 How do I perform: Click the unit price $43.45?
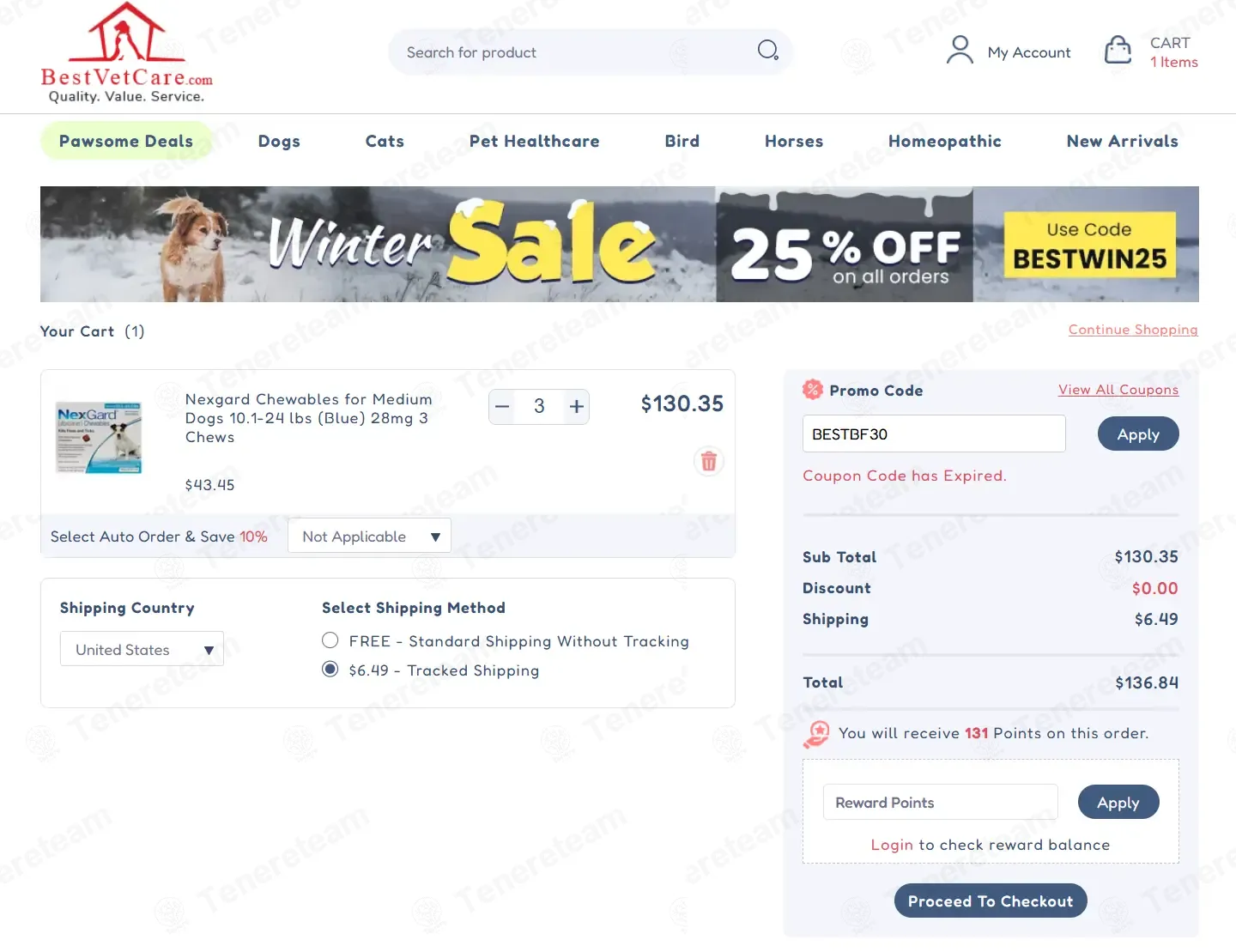tap(209, 484)
